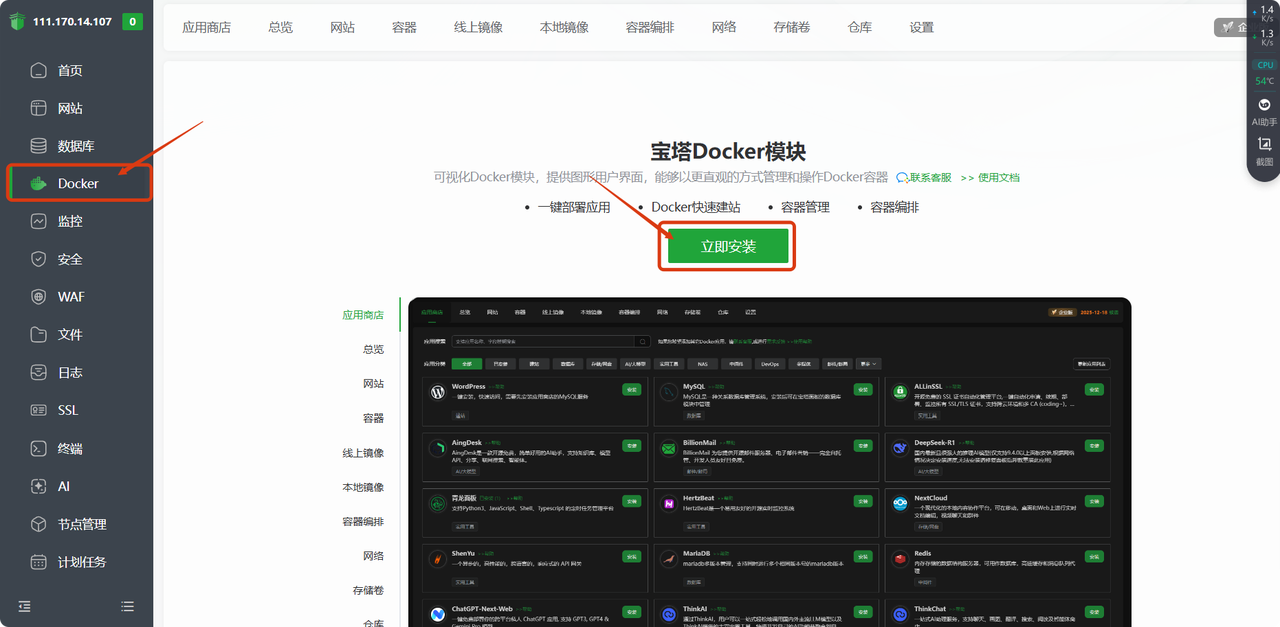Click 截图 screenshot crop icon
The image size is (1280, 627).
(x=1264, y=144)
